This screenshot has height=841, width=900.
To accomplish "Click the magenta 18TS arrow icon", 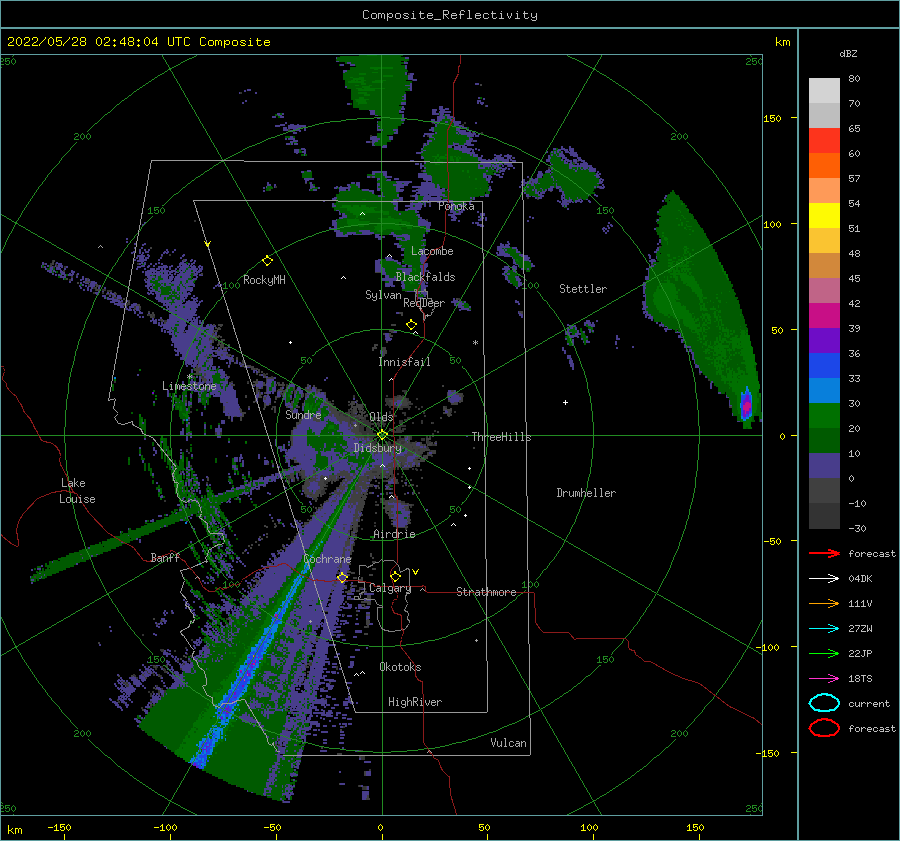I will [824, 679].
